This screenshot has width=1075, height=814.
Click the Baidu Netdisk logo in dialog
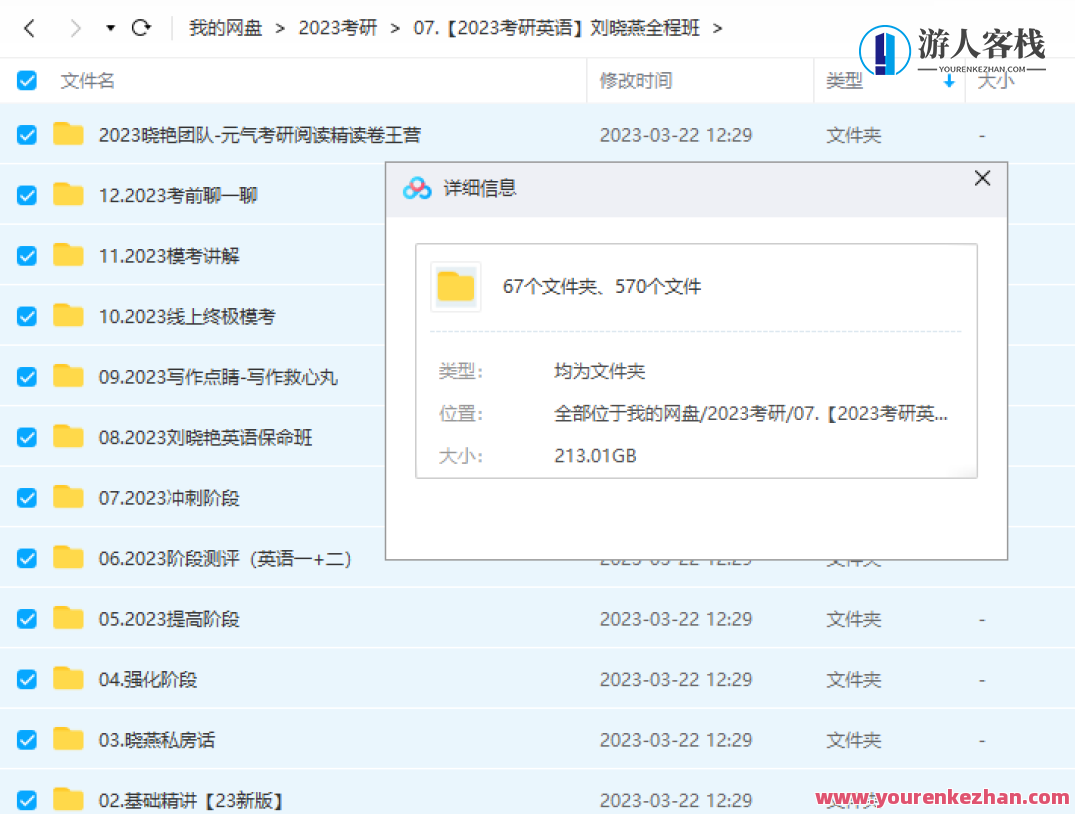417,188
